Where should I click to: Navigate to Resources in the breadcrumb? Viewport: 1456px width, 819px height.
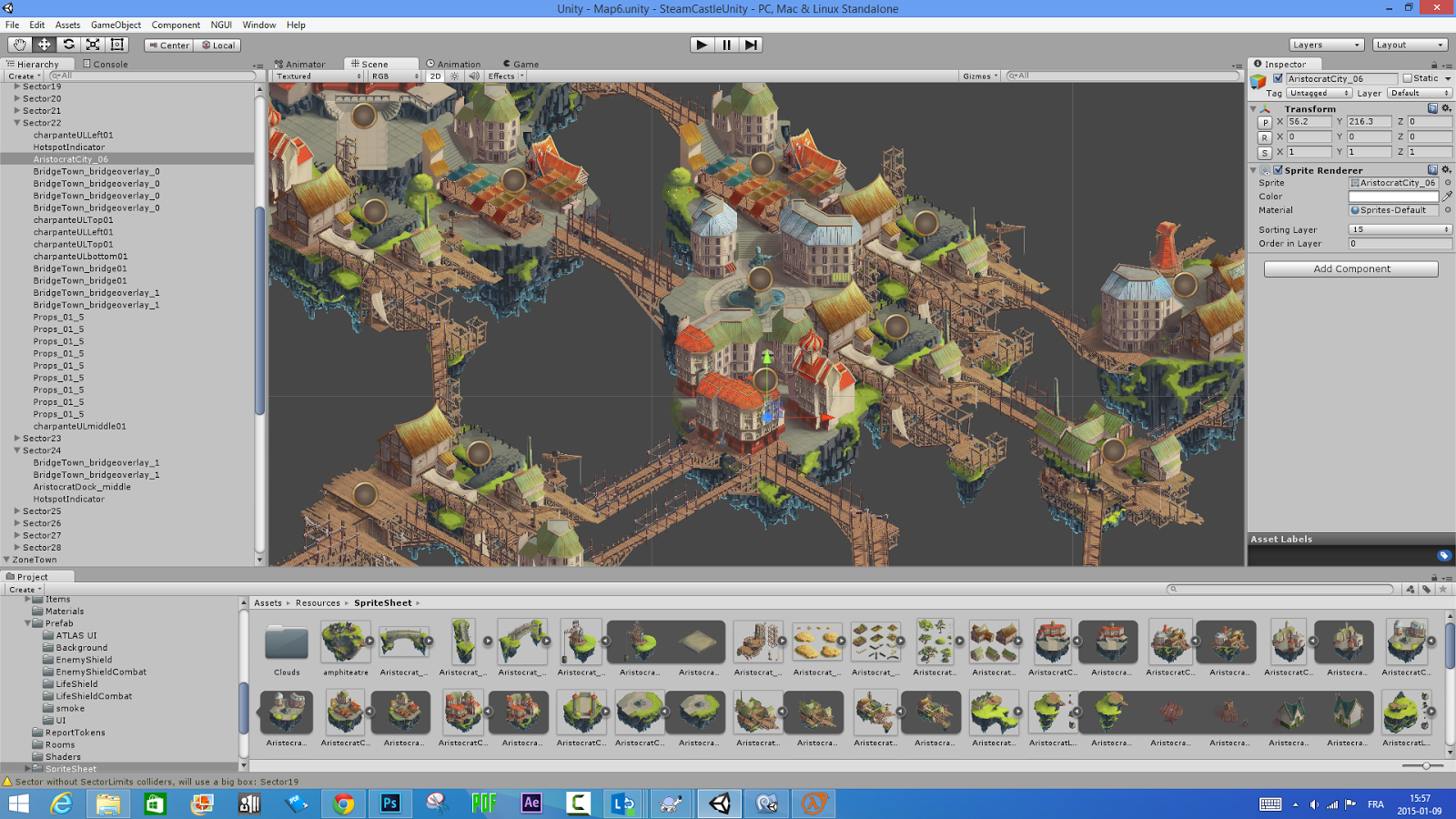pyautogui.click(x=318, y=603)
